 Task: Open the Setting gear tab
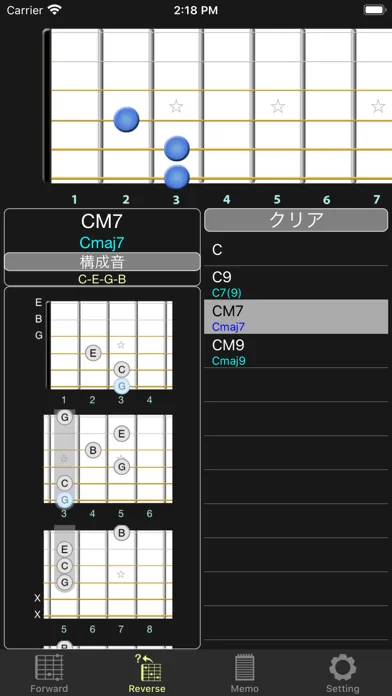342,673
